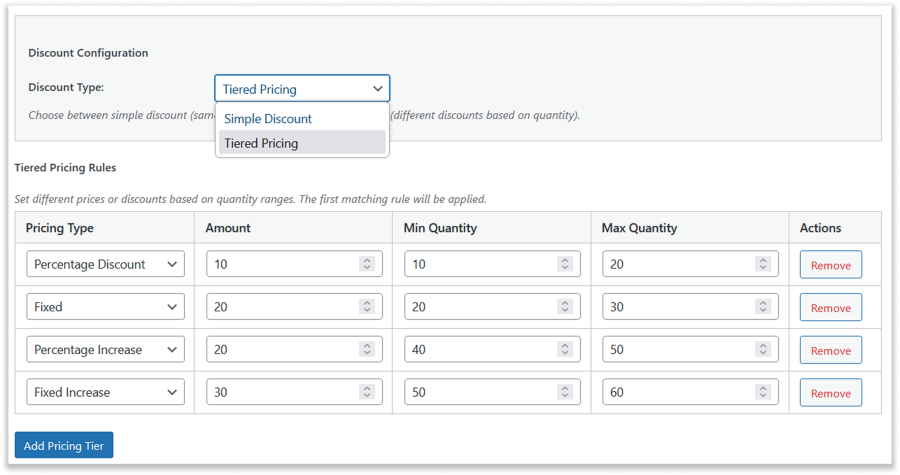Click stepper arrows of Fixed Increase Amount
The height and width of the screenshot is (475, 900).
(x=367, y=392)
